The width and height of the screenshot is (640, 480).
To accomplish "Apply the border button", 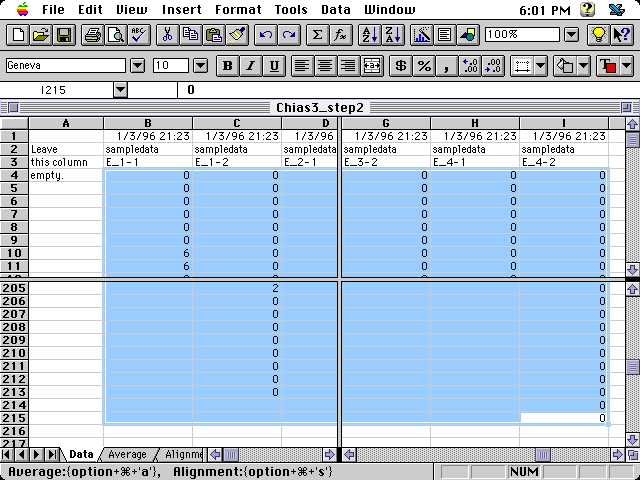I will click(522, 66).
